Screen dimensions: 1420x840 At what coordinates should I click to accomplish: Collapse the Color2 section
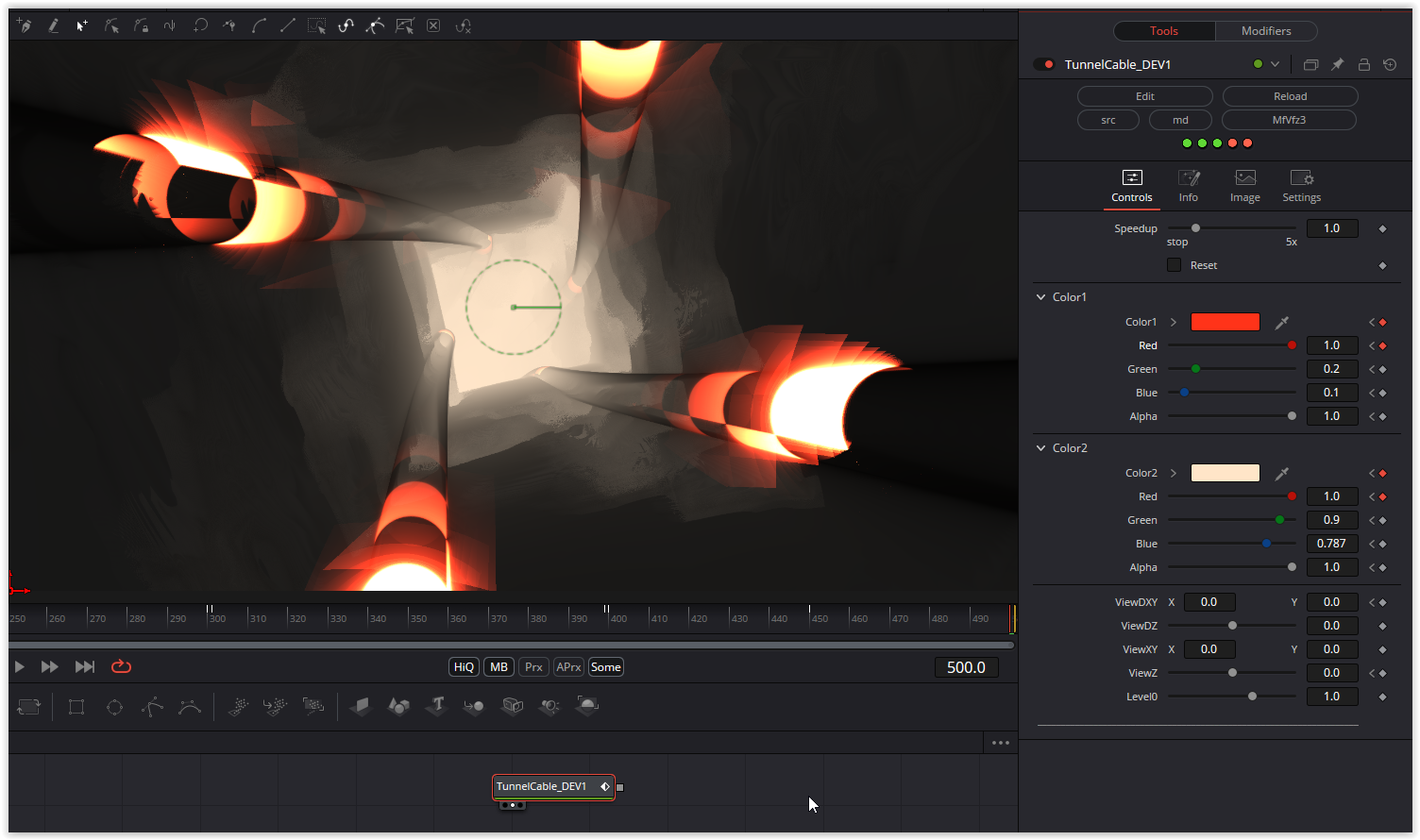pyautogui.click(x=1041, y=448)
